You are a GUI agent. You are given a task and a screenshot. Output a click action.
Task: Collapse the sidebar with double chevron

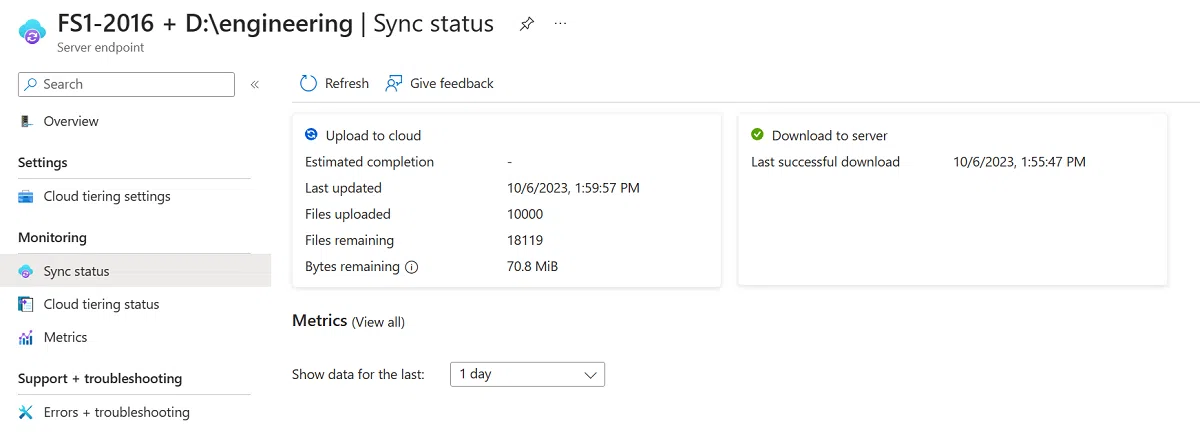coord(255,84)
